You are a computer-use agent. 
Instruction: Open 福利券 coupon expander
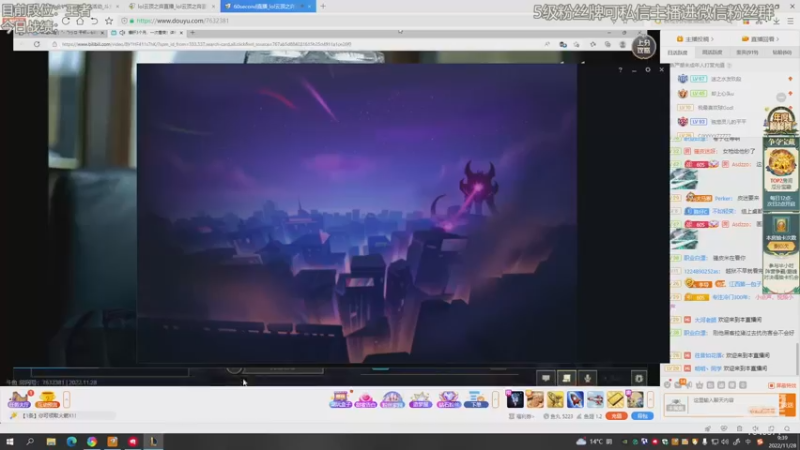[x=522, y=416]
